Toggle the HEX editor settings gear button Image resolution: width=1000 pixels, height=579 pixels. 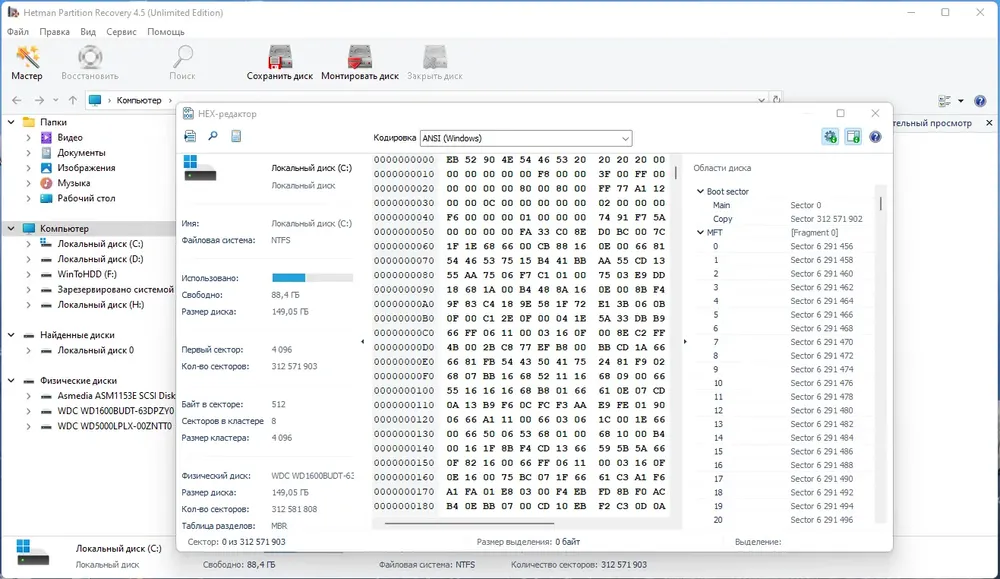(x=830, y=137)
